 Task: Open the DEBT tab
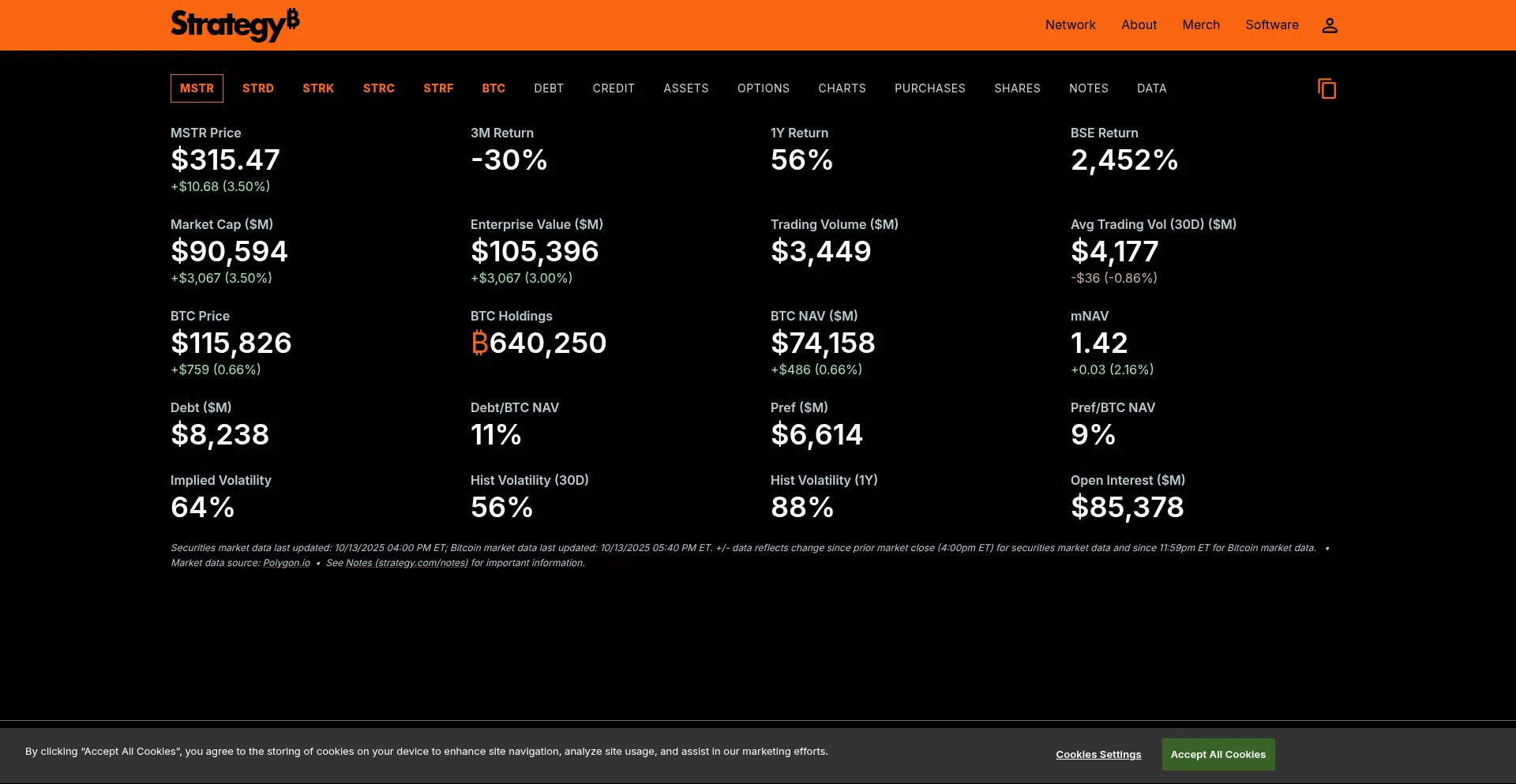tap(549, 88)
